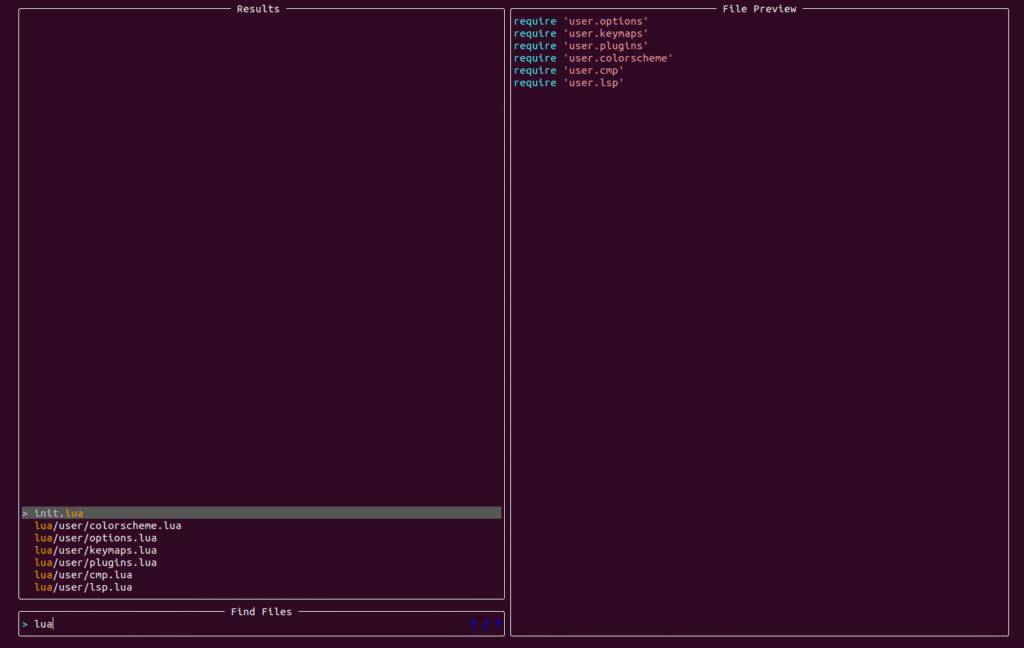Select lua/user/colorscheme.lua result
Screen dimensions: 1024x648
click(108, 526)
